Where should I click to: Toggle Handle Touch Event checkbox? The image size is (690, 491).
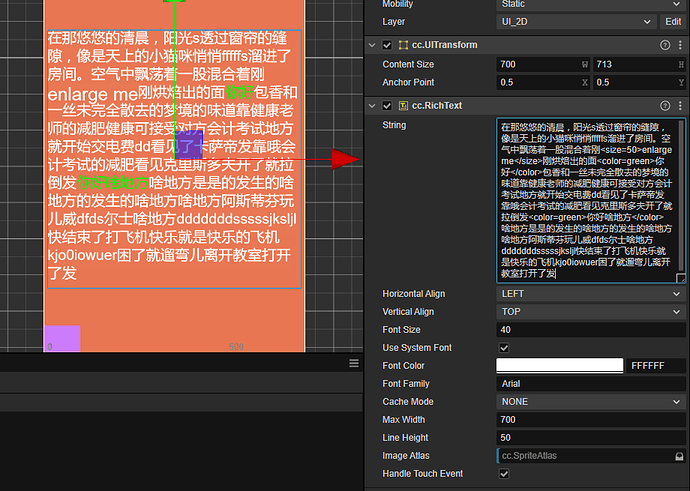[504, 474]
